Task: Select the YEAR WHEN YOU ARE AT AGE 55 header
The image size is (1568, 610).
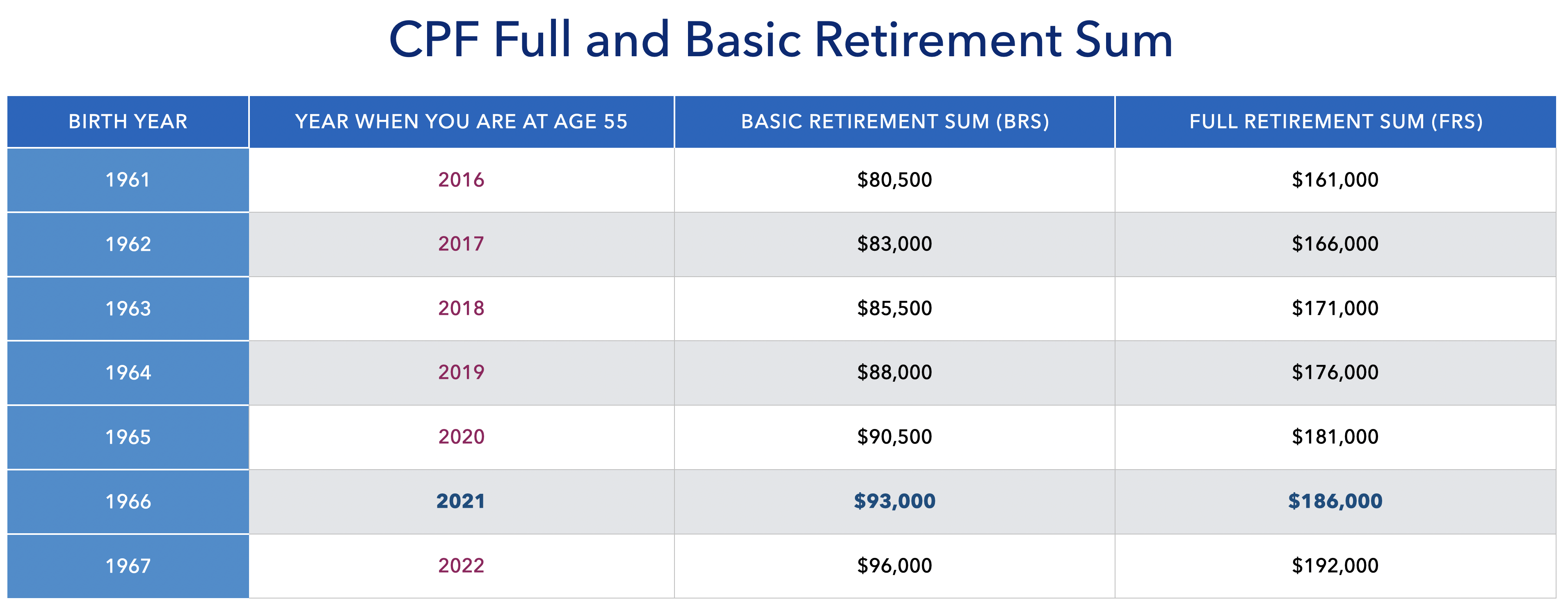Action: (x=462, y=122)
